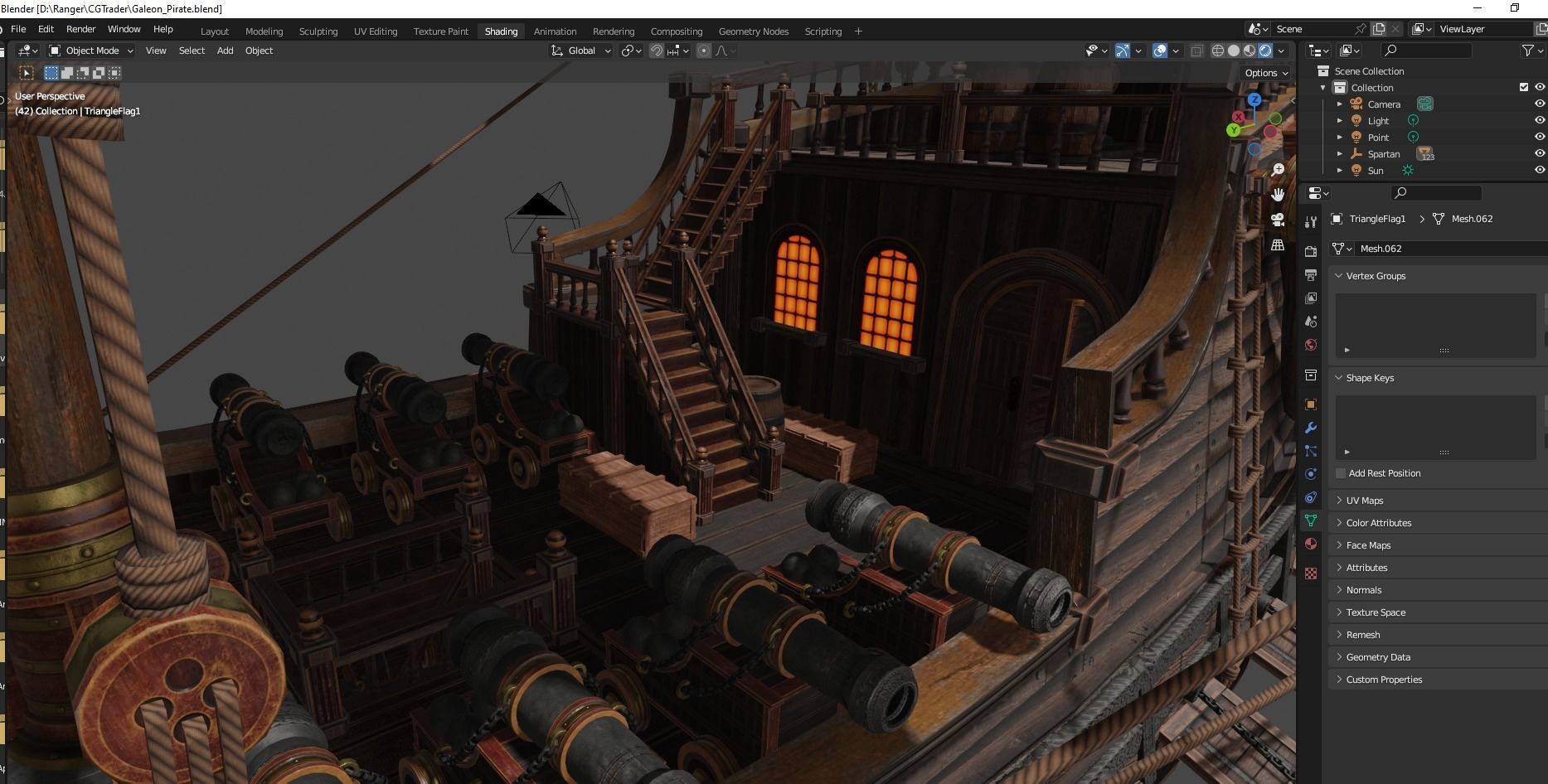This screenshot has height=784, width=1548.
Task: Open the Object Constraints properties tab
Action: [1310, 497]
